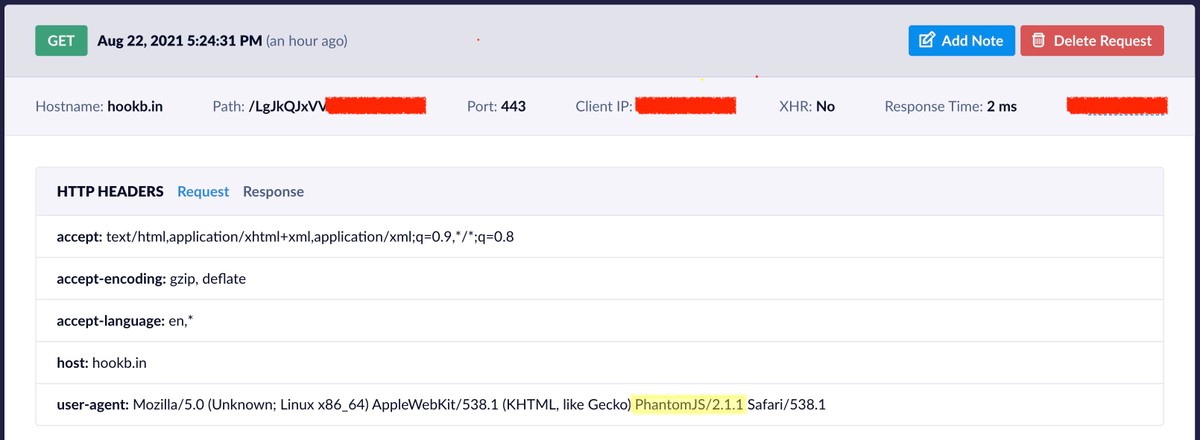Switch to the Request headers tab

[x=203, y=191]
